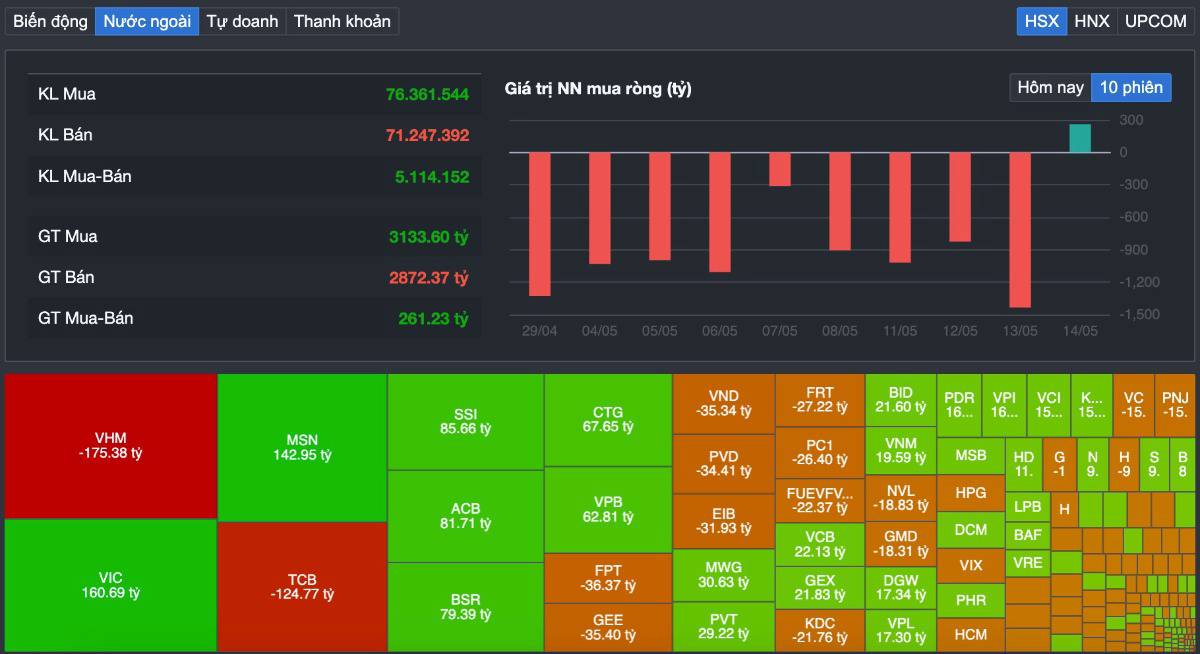Click the DCM treemap tile
This screenshot has height=654, width=1200.
tap(970, 529)
